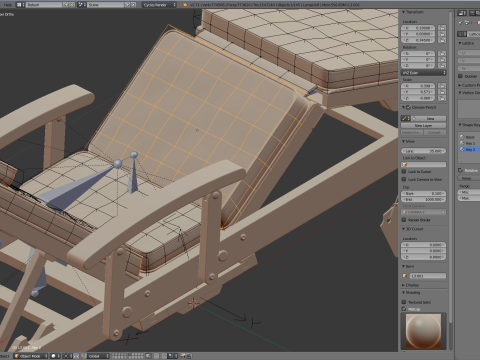Image resolution: width=480 pixels, height=360 pixels.
Task: Click the Item name input field
Action: (428, 276)
